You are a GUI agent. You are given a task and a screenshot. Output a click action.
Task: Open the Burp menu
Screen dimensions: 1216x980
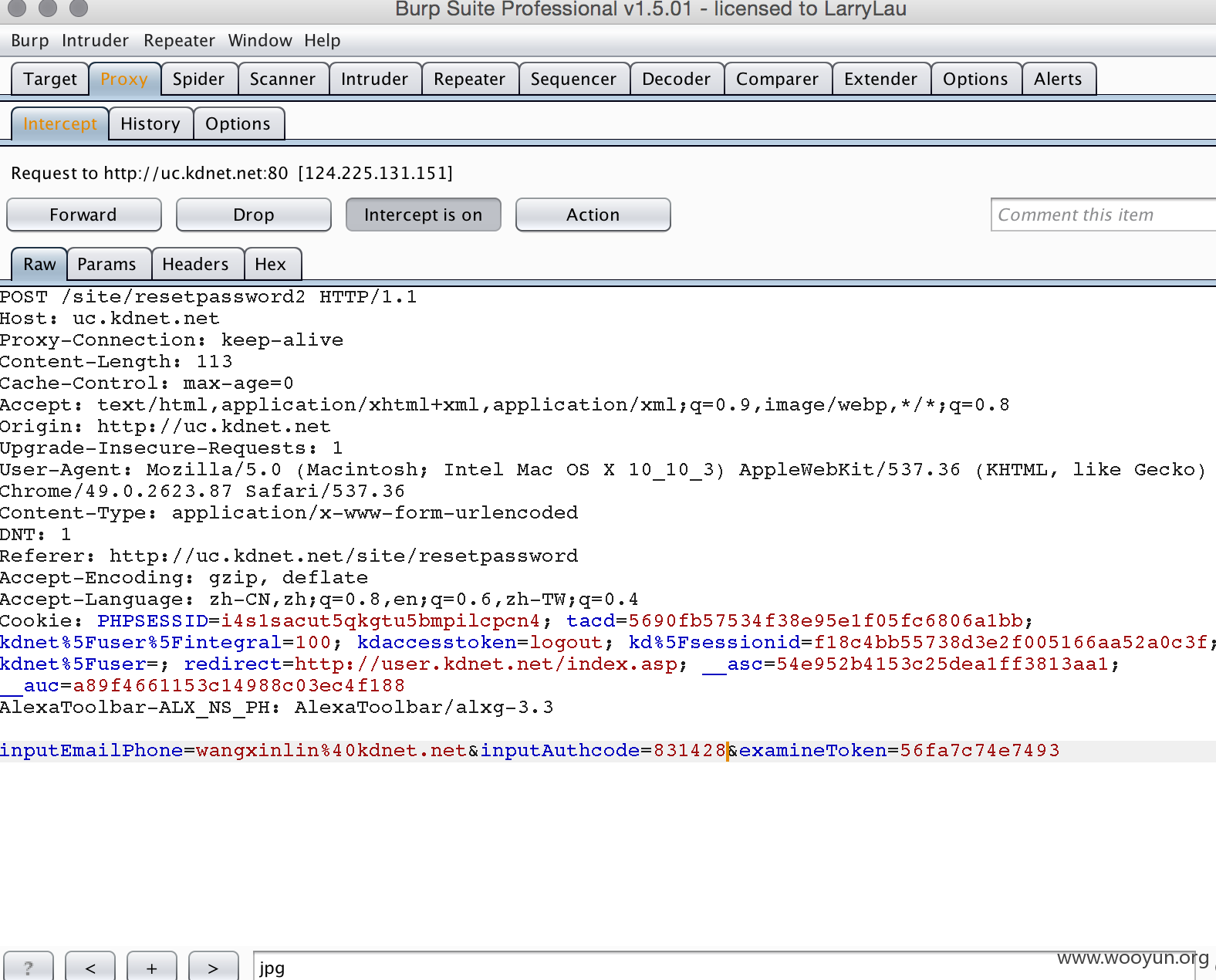[x=29, y=40]
